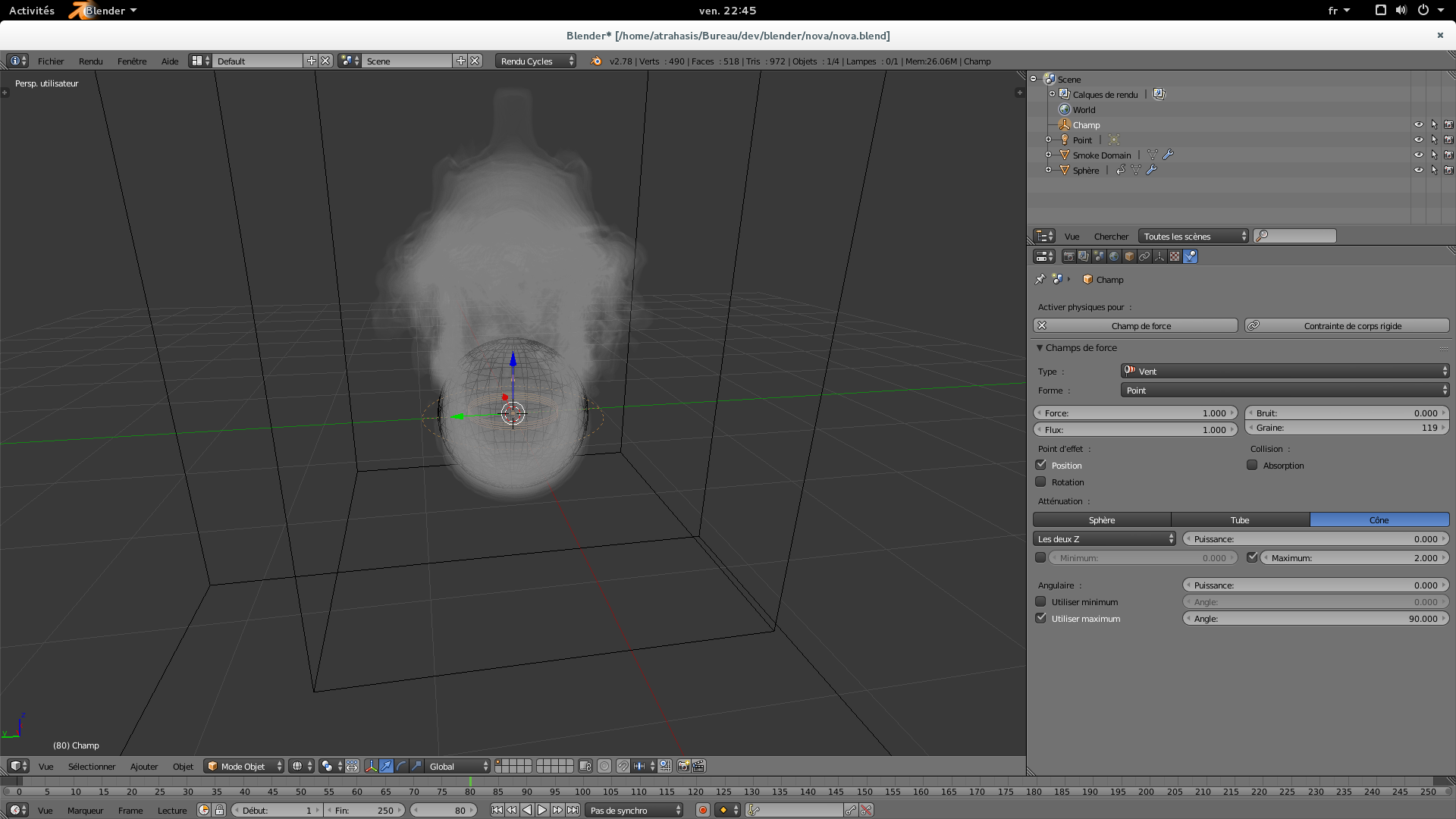Open the Render properties tab camera icon
Screen dimensions: 1456x819
coord(1068,256)
